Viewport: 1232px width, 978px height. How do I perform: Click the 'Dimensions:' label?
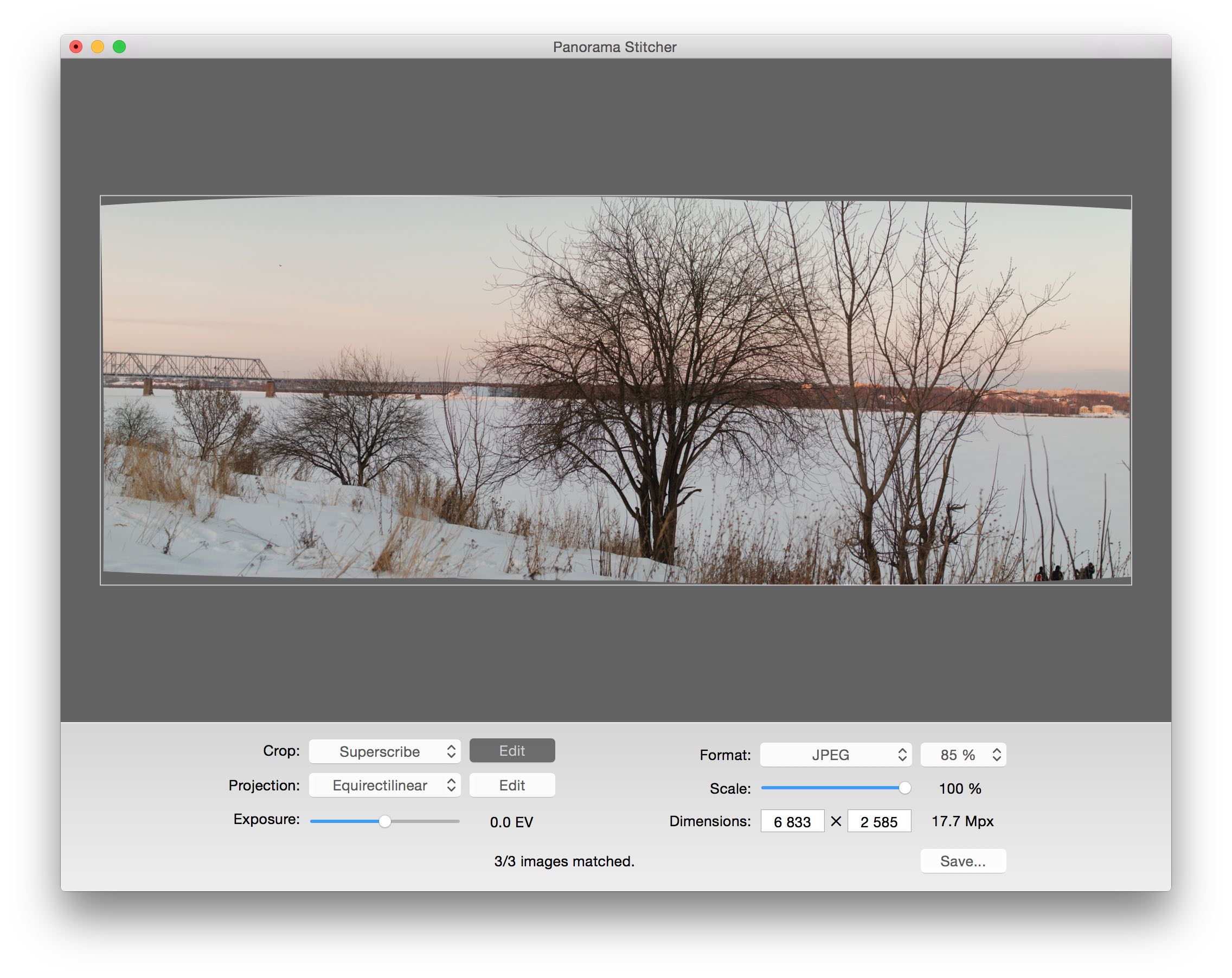pyautogui.click(x=710, y=821)
